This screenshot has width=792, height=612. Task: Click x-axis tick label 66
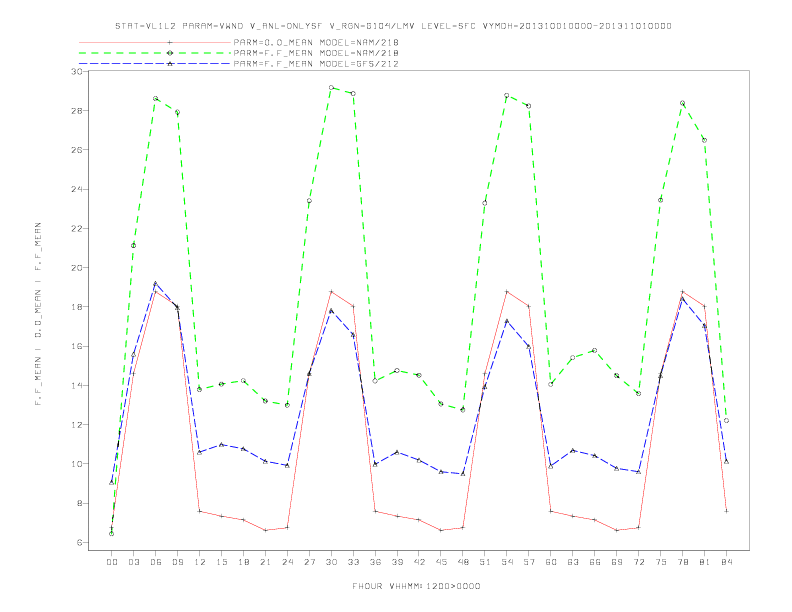pyautogui.click(x=595, y=562)
